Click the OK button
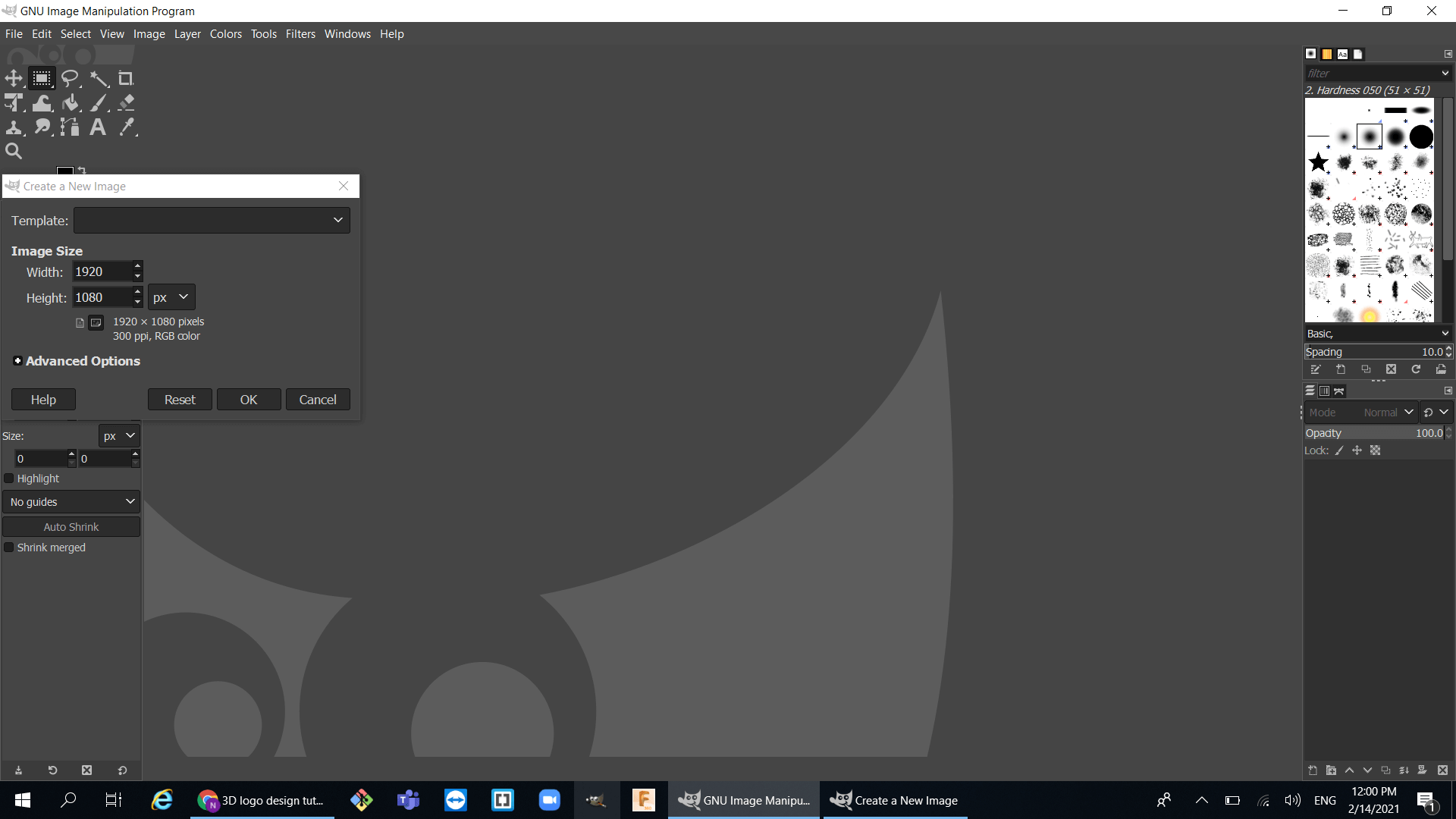The height and width of the screenshot is (819, 1456). [249, 400]
